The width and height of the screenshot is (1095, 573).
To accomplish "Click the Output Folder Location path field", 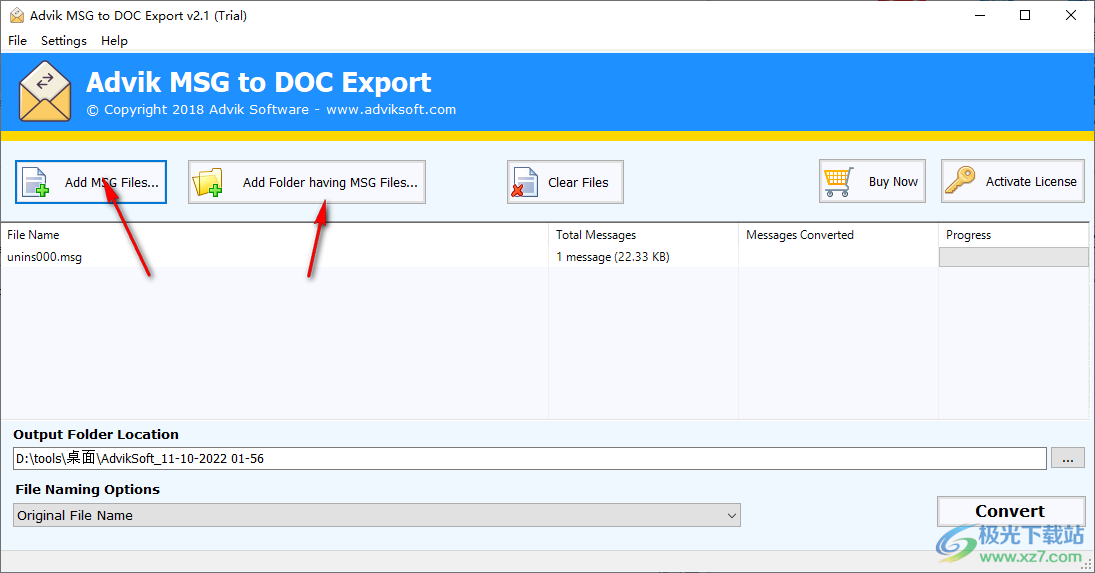I will pyautogui.click(x=529, y=459).
